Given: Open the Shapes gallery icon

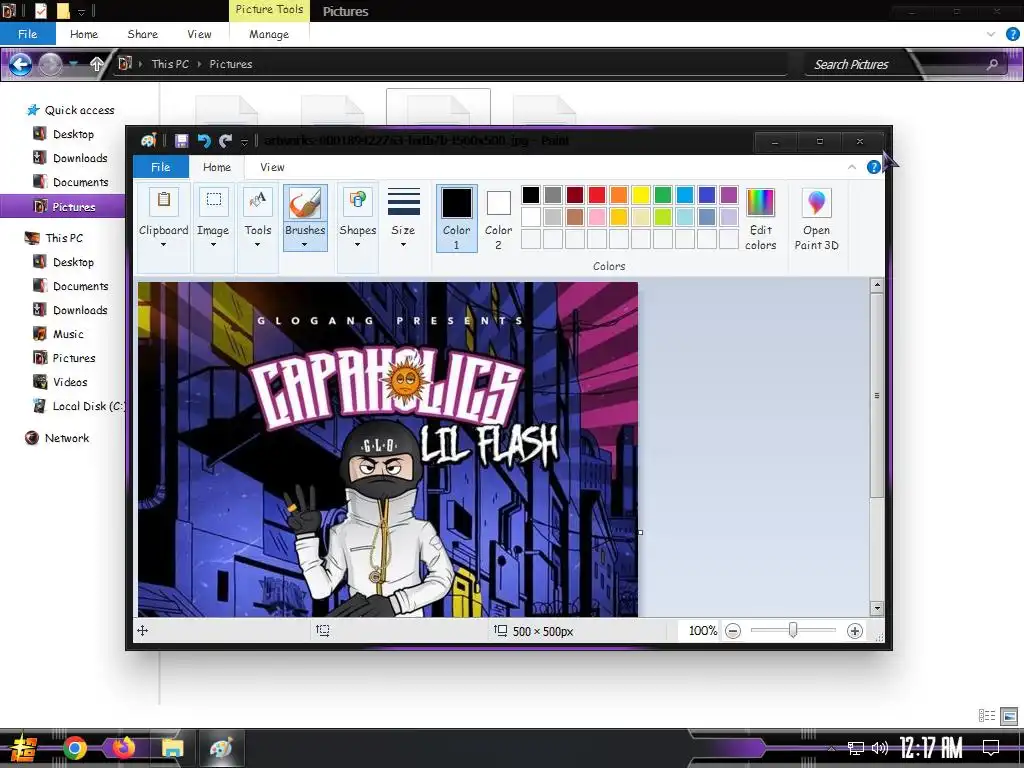Looking at the screenshot, I should 358,202.
